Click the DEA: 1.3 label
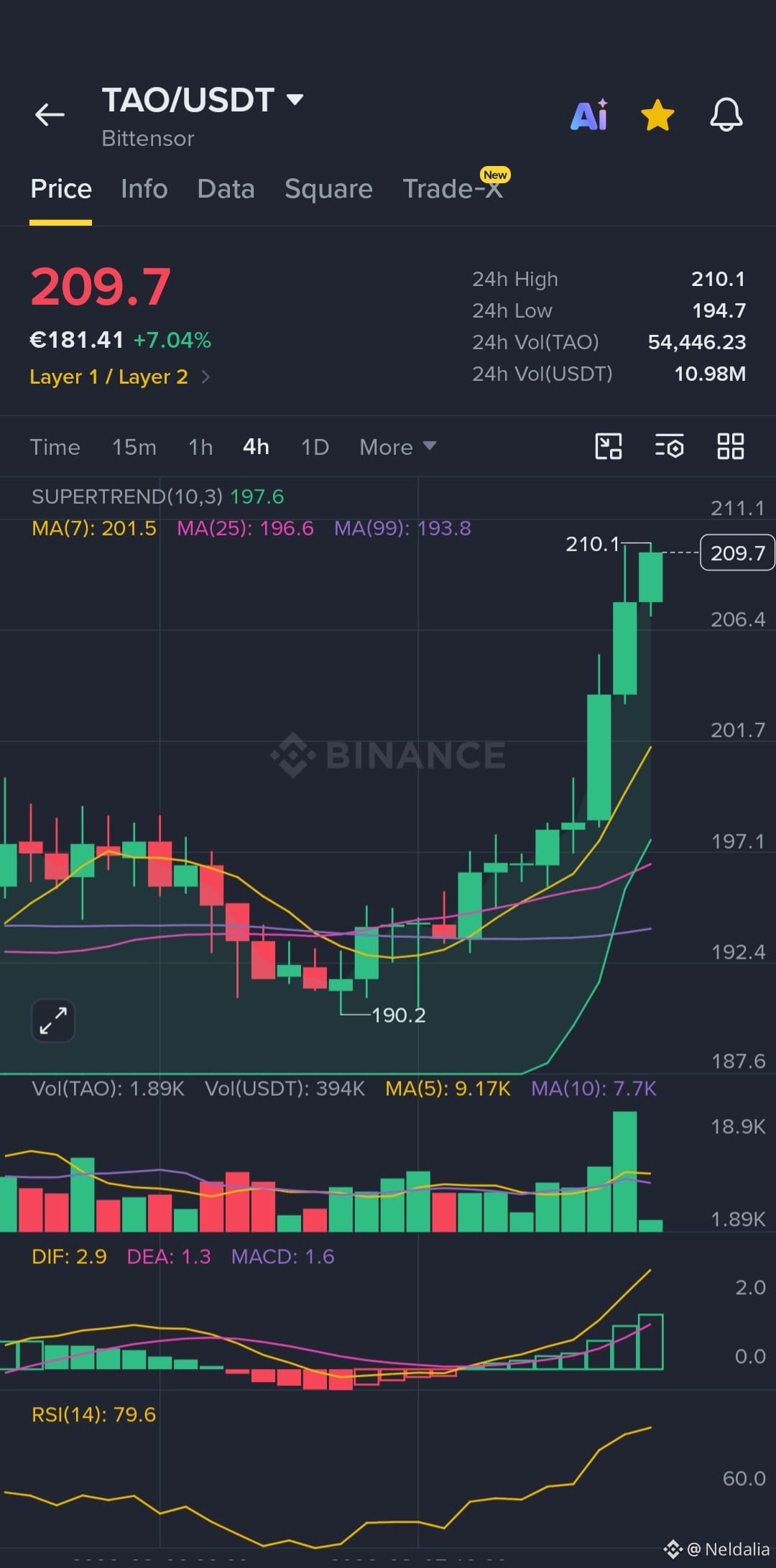Viewport: 776px width, 1568px height. tap(169, 1257)
